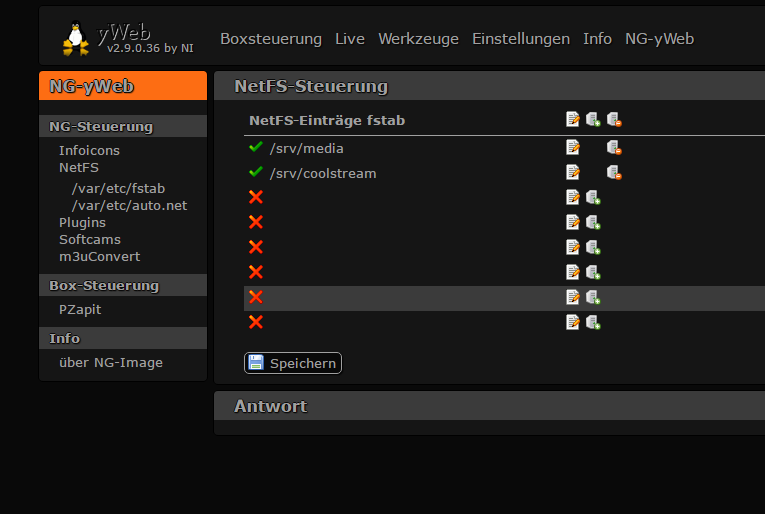
Task: Click the unmount-all icon in the fstab header
Action: tap(614, 120)
